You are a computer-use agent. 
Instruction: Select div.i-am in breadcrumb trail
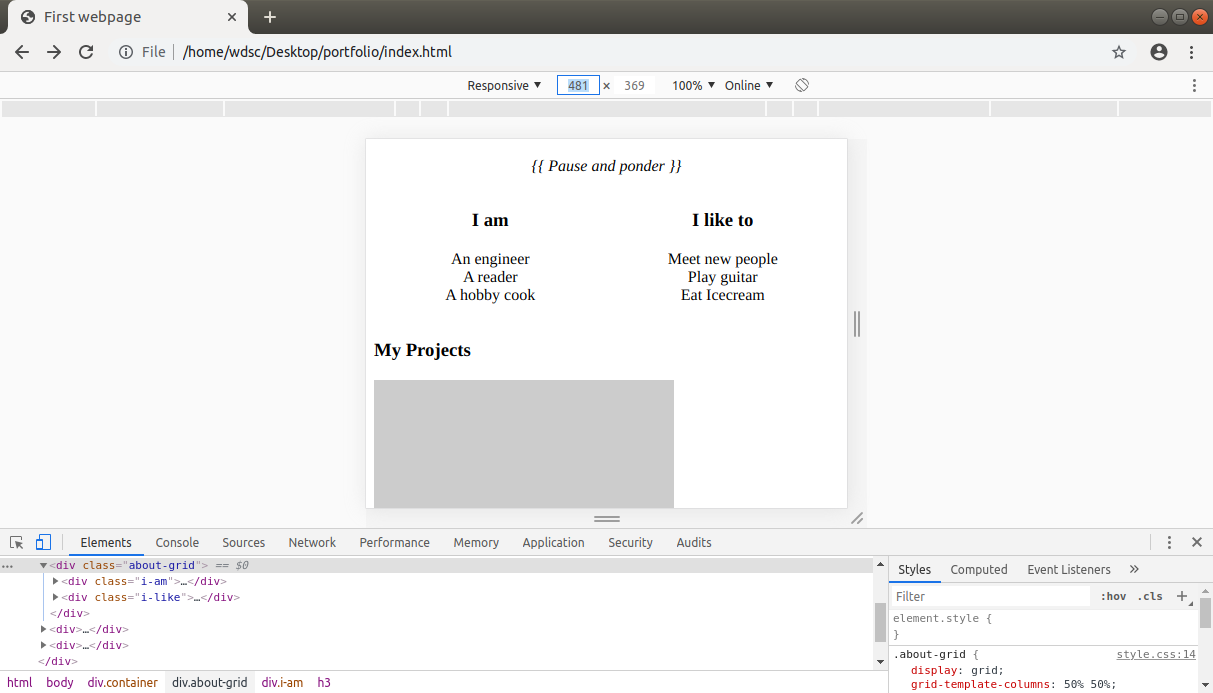tap(282, 682)
